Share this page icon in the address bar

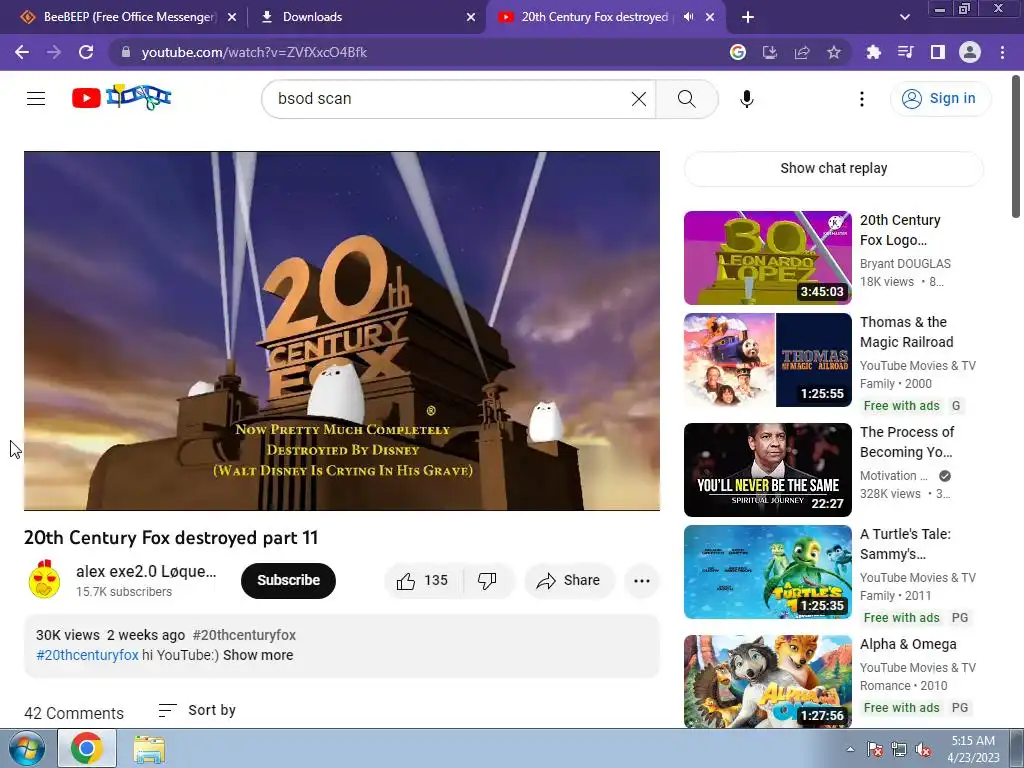[801, 52]
